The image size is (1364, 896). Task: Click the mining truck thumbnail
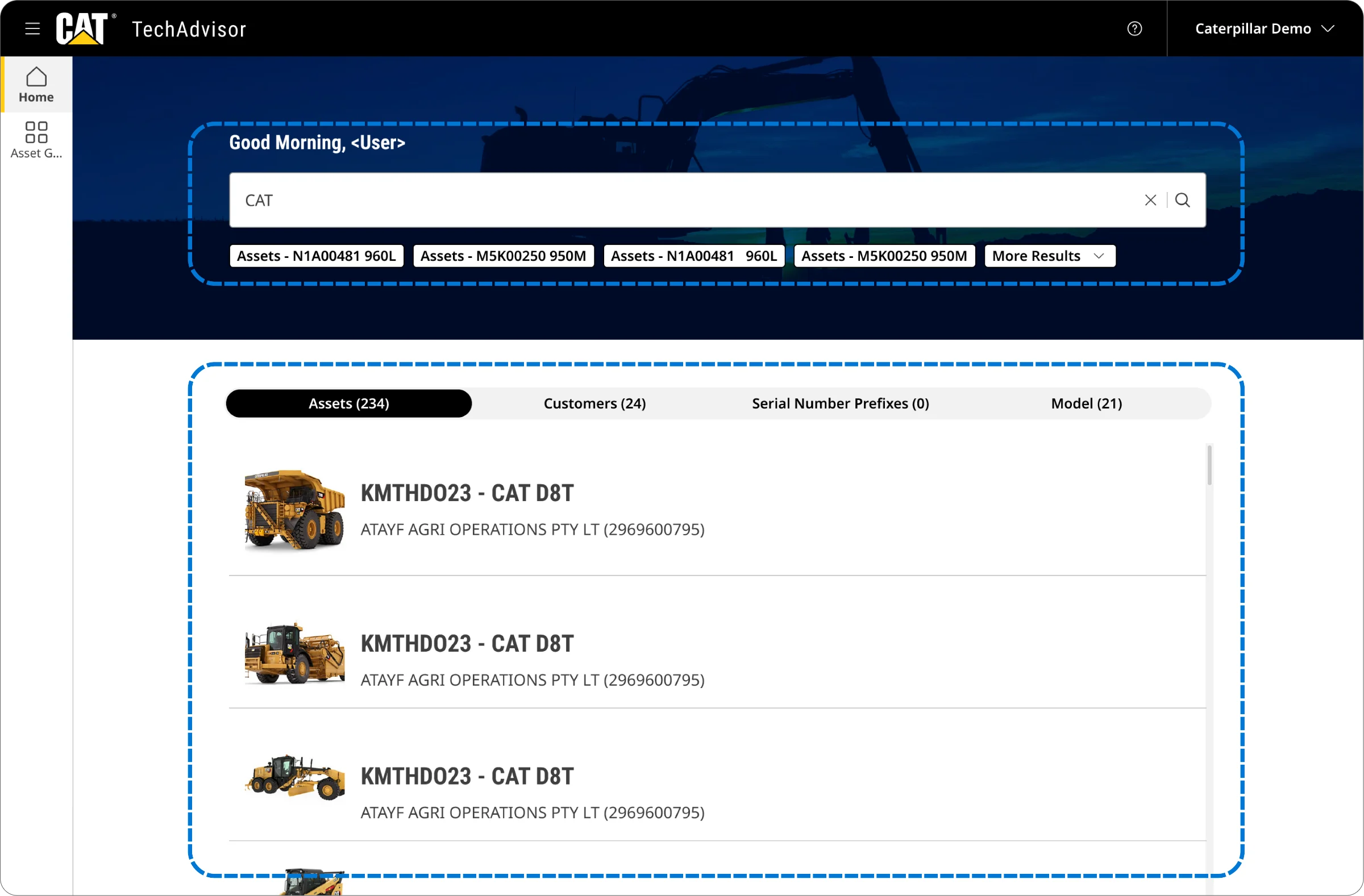point(294,510)
